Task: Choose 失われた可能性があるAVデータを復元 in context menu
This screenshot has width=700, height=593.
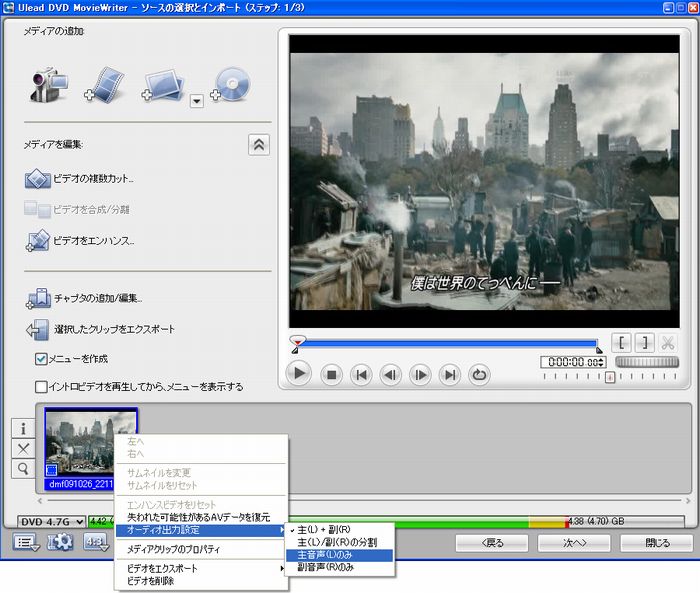Action: (200, 518)
